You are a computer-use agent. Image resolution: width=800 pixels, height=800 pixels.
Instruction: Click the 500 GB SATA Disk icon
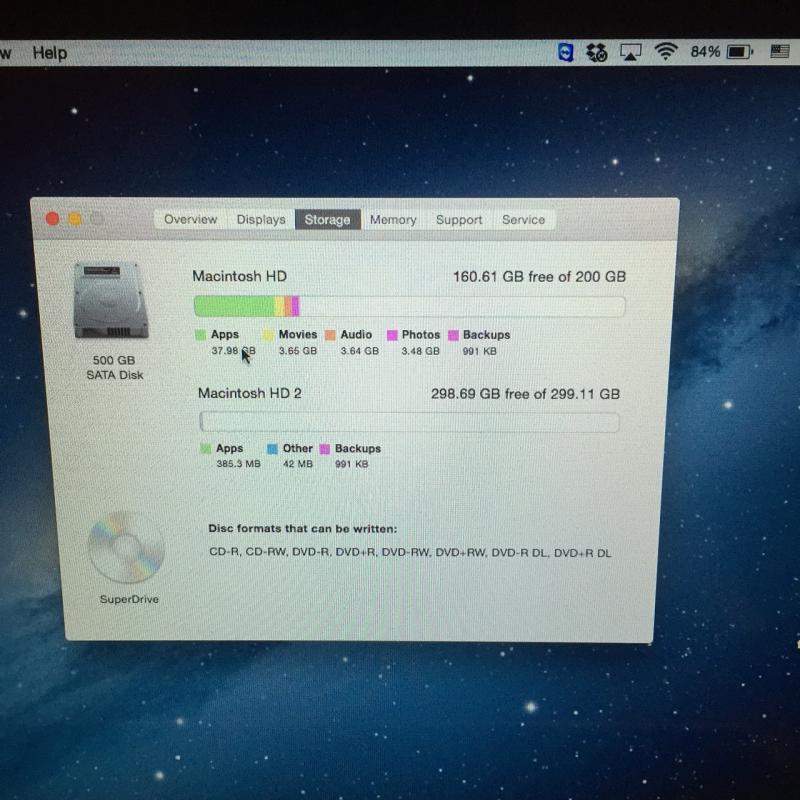tap(108, 300)
